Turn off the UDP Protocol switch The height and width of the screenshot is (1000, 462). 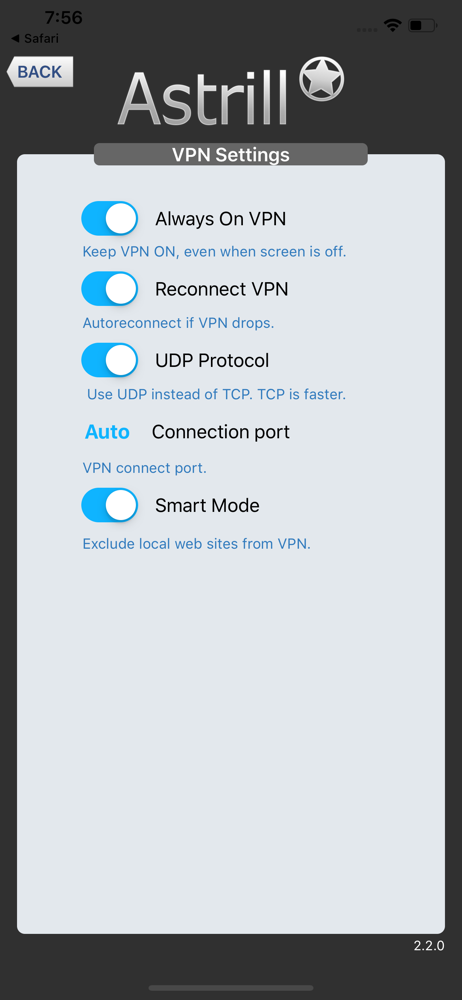pyautogui.click(x=110, y=360)
